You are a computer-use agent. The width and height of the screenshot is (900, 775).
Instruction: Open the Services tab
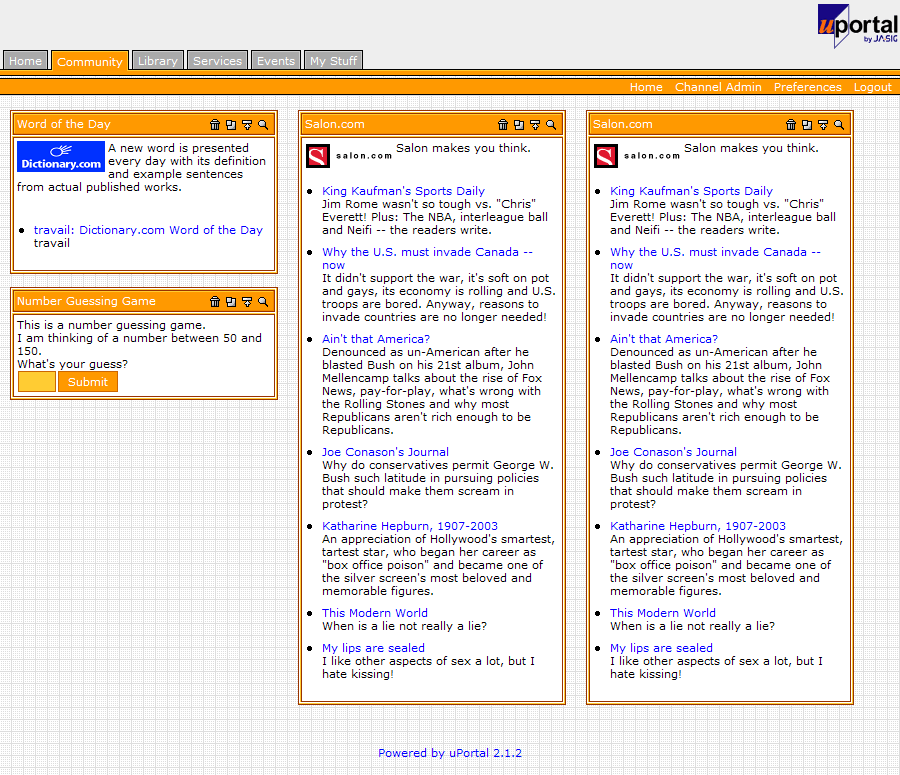pos(217,60)
